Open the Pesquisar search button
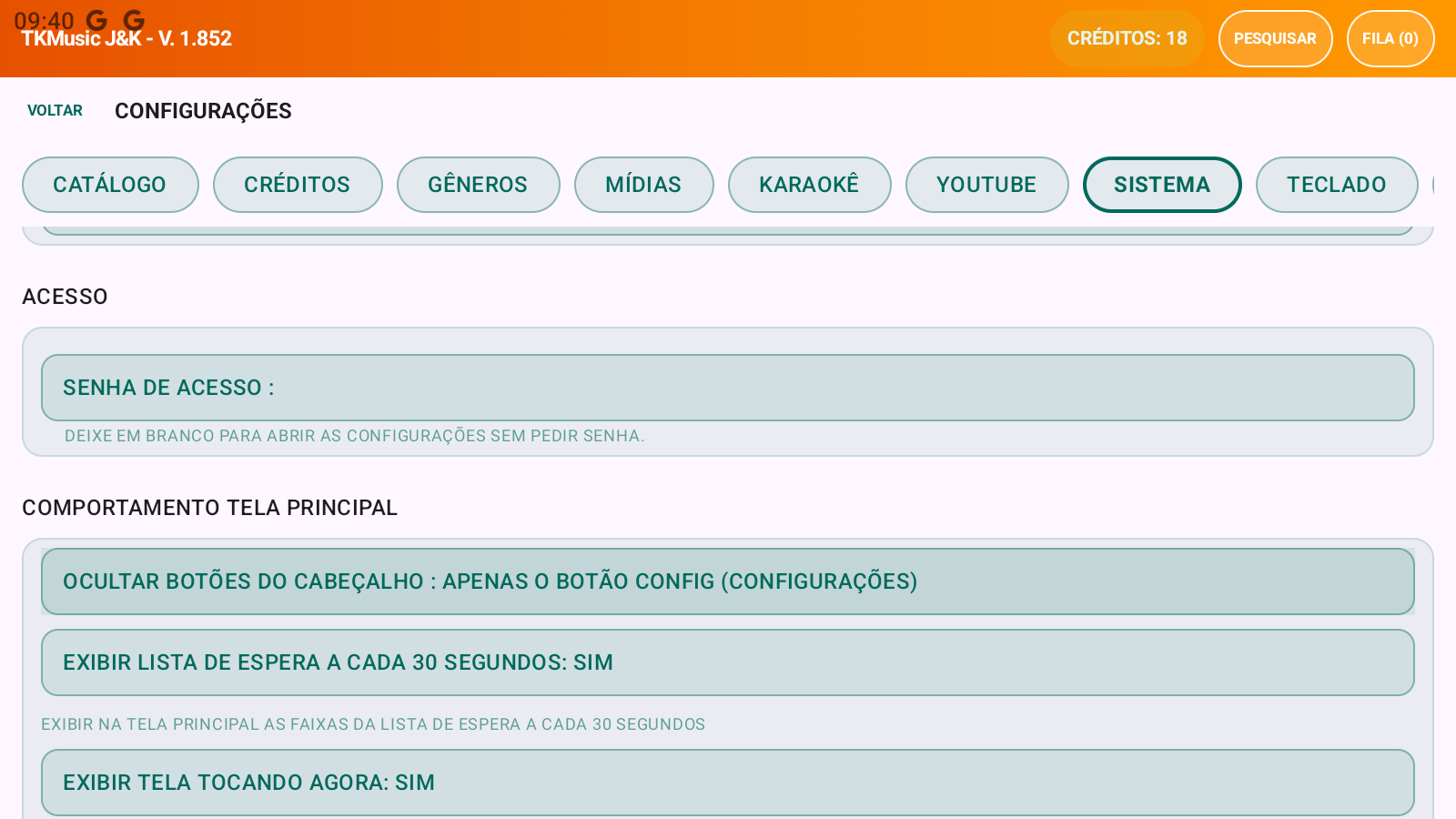The width and height of the screenshot is (1456, 819). click(x=1275, y=38)
